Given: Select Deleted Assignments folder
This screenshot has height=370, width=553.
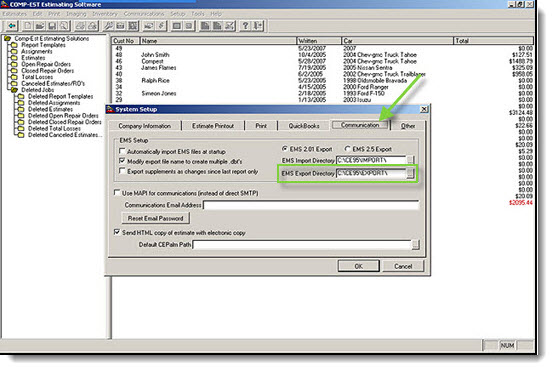Looking at the screenshot, I should click(x=54, y=103).
